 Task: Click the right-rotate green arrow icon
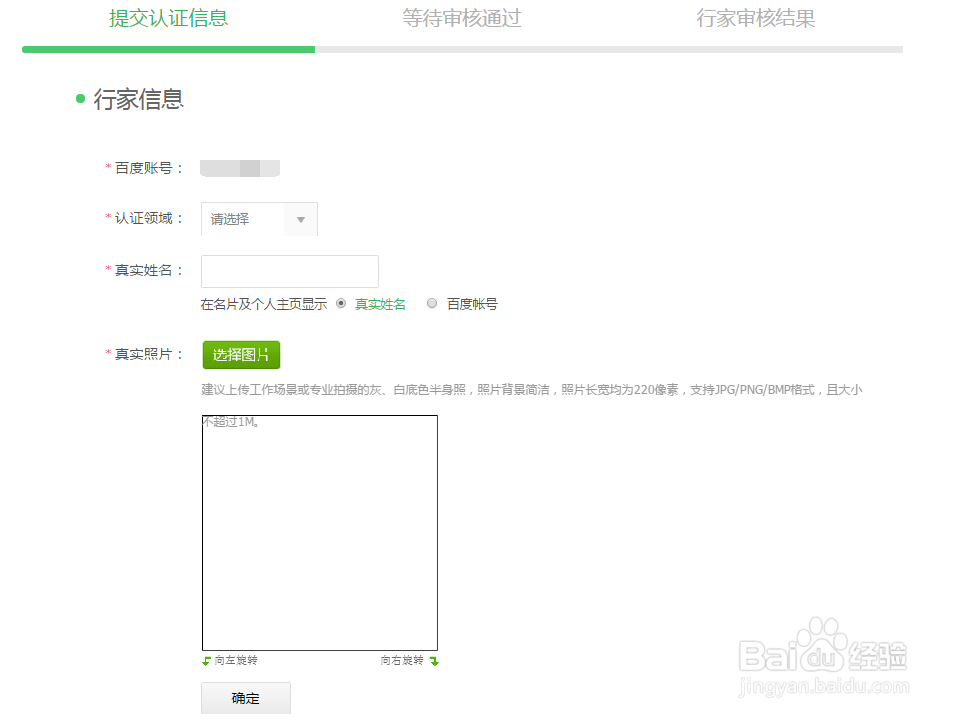tap(435, 660)
